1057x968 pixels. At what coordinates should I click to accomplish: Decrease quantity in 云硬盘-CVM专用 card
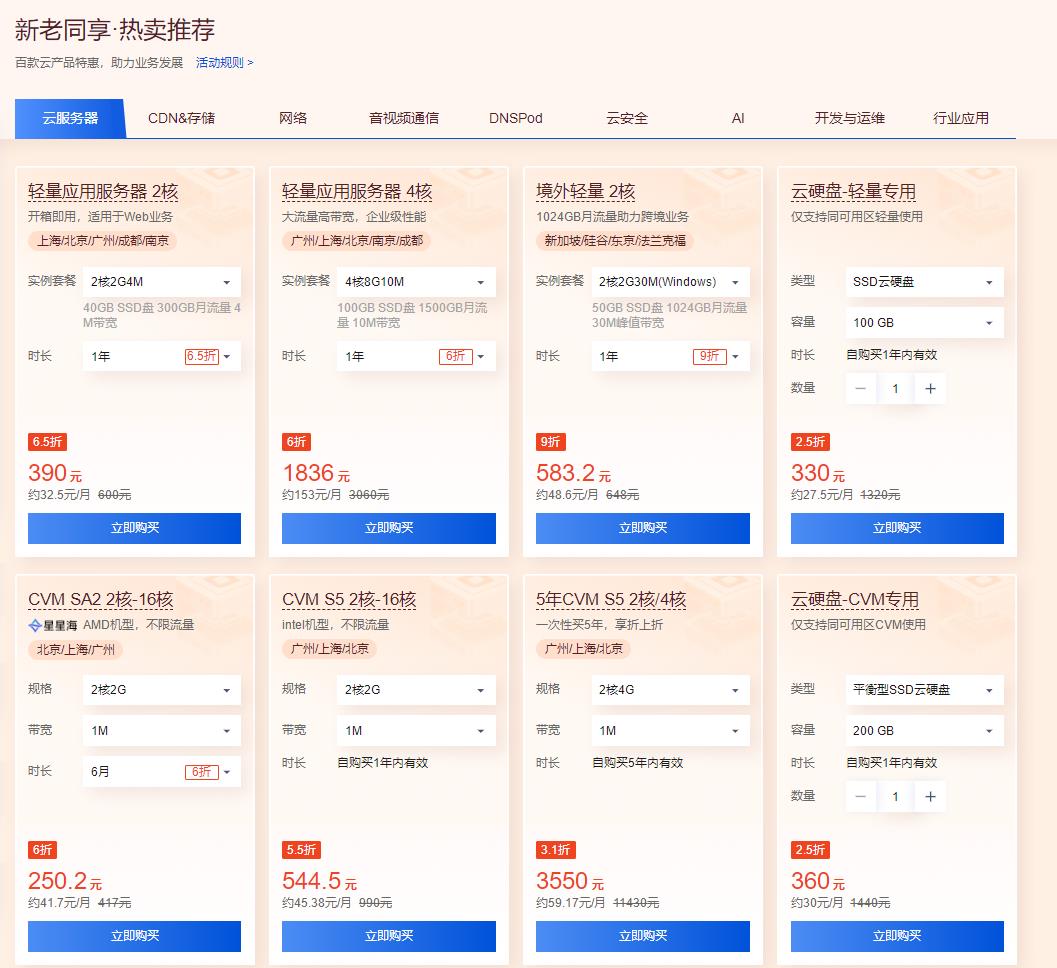860,796
